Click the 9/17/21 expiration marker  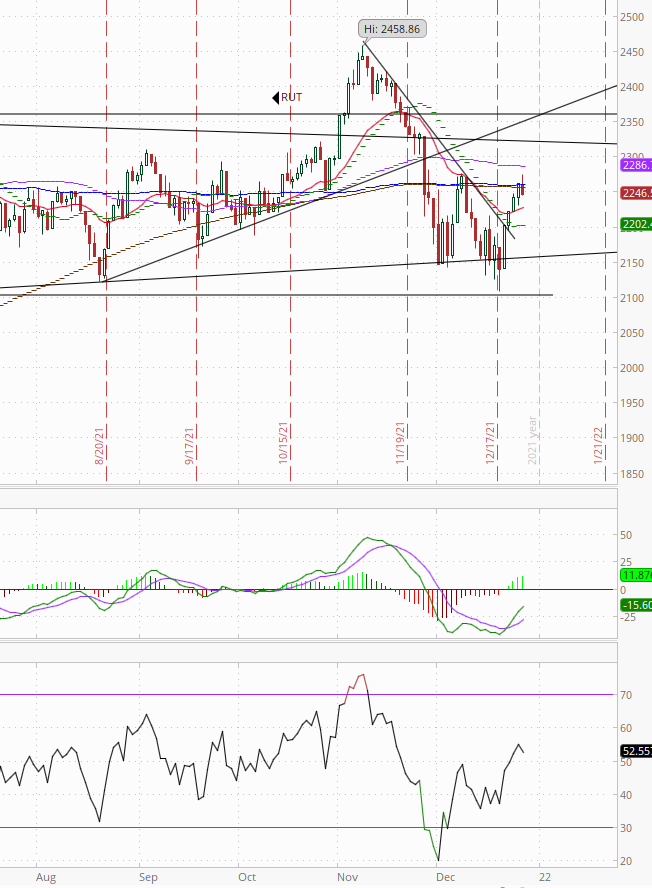pyautogui.click(x=189, y=446)
